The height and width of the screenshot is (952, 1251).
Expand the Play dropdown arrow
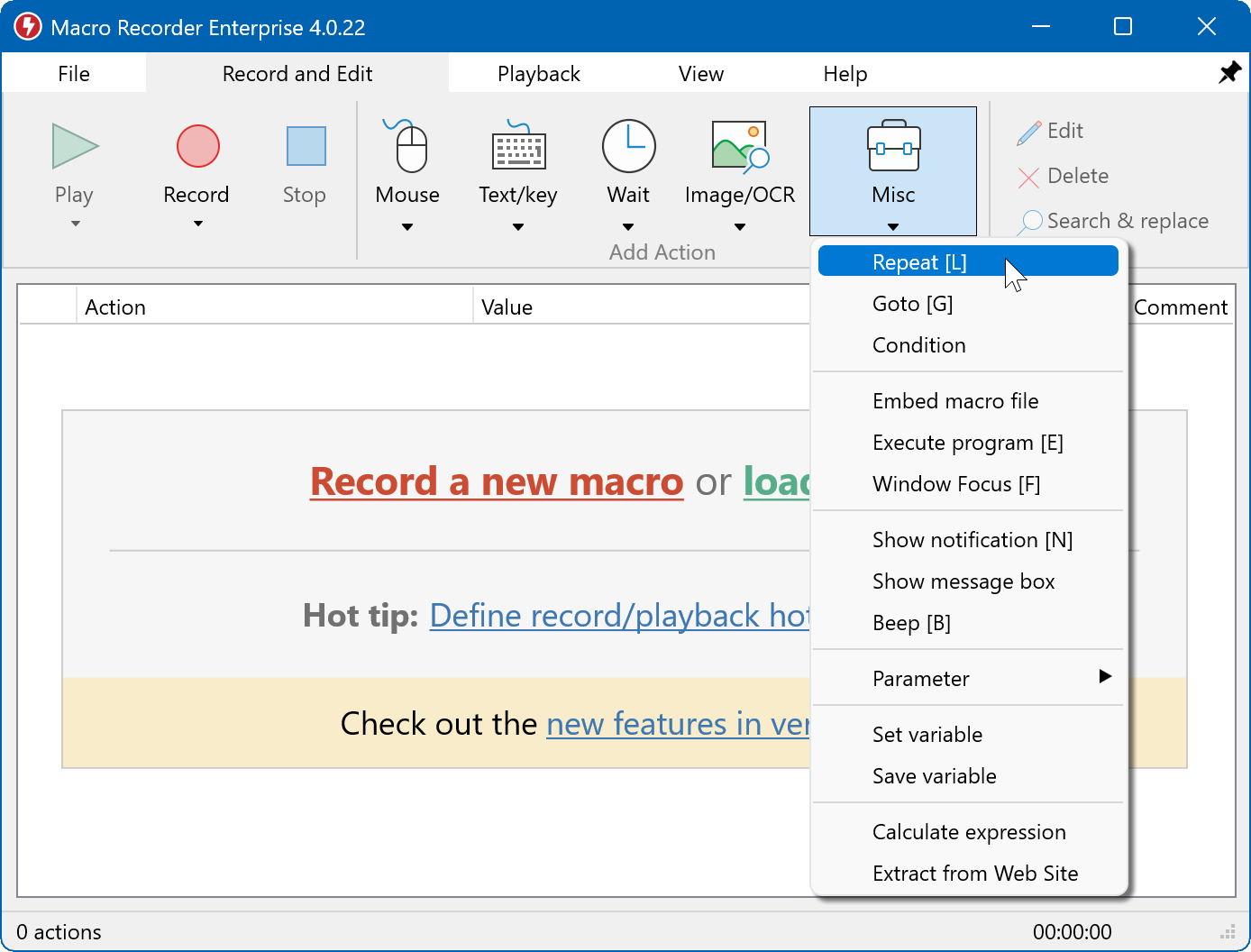[x=74, y=223]
